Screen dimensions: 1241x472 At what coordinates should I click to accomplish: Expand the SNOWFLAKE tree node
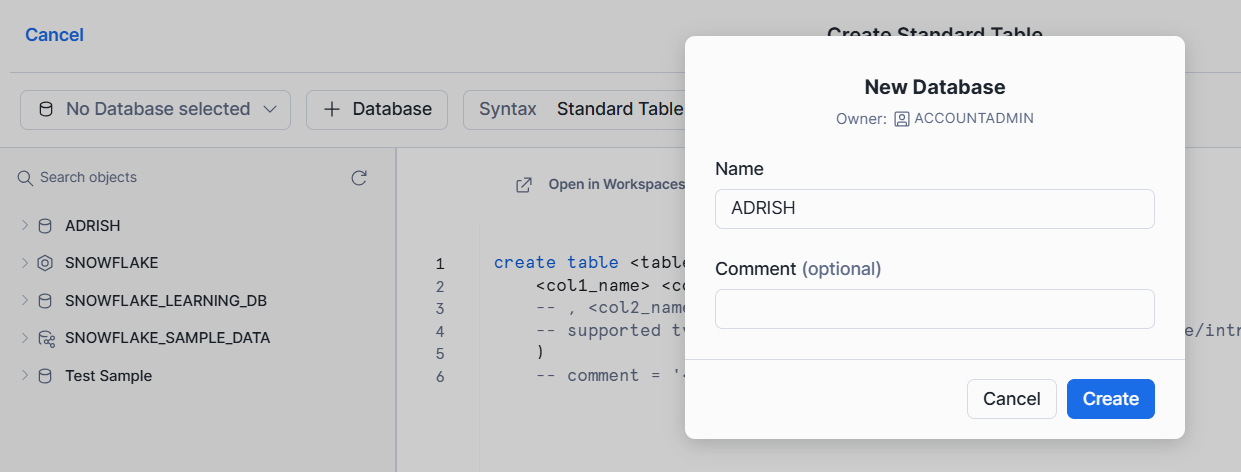pyautogui.click(x=25, y=263)
